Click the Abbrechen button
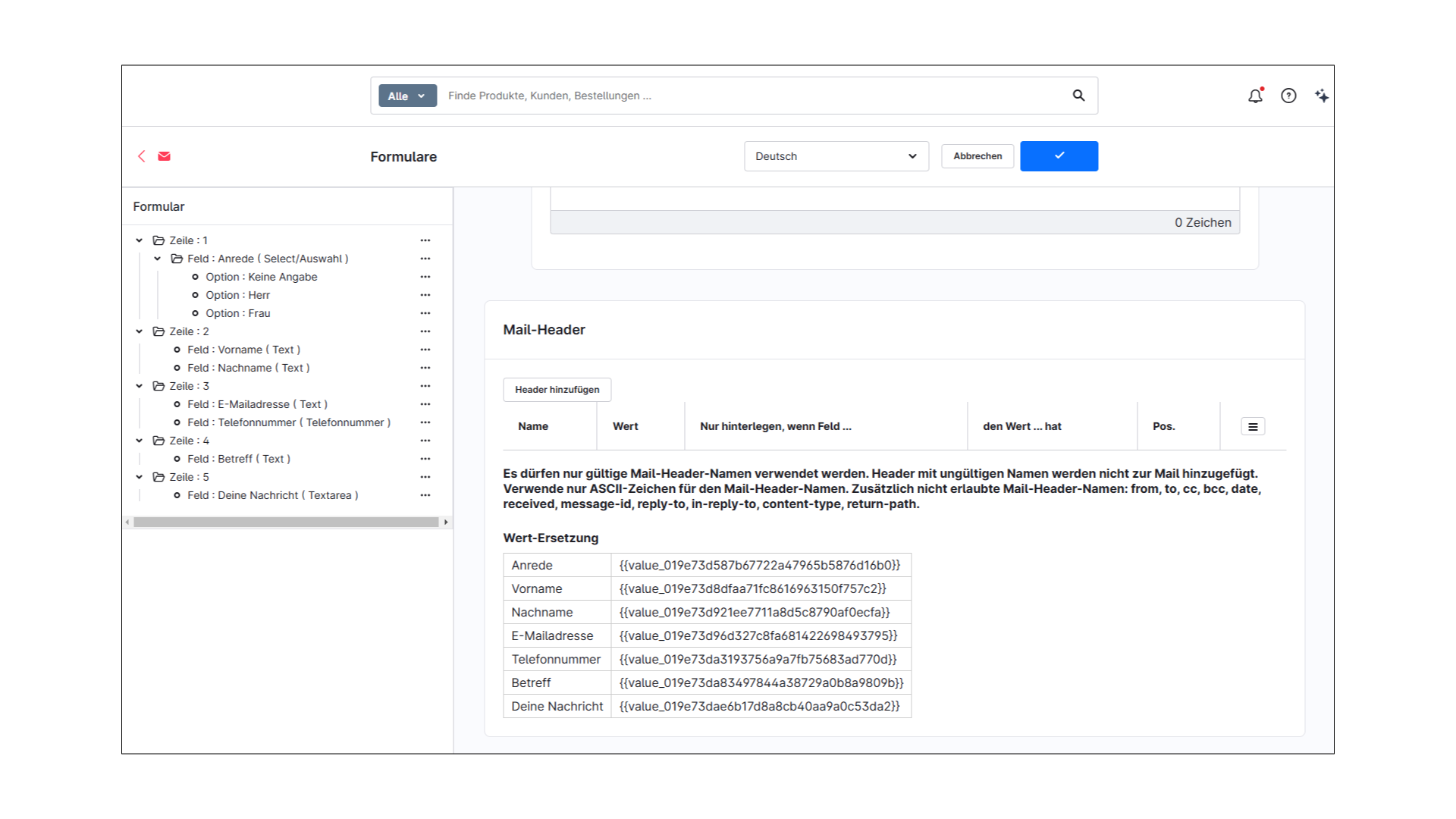 [977, 156]
